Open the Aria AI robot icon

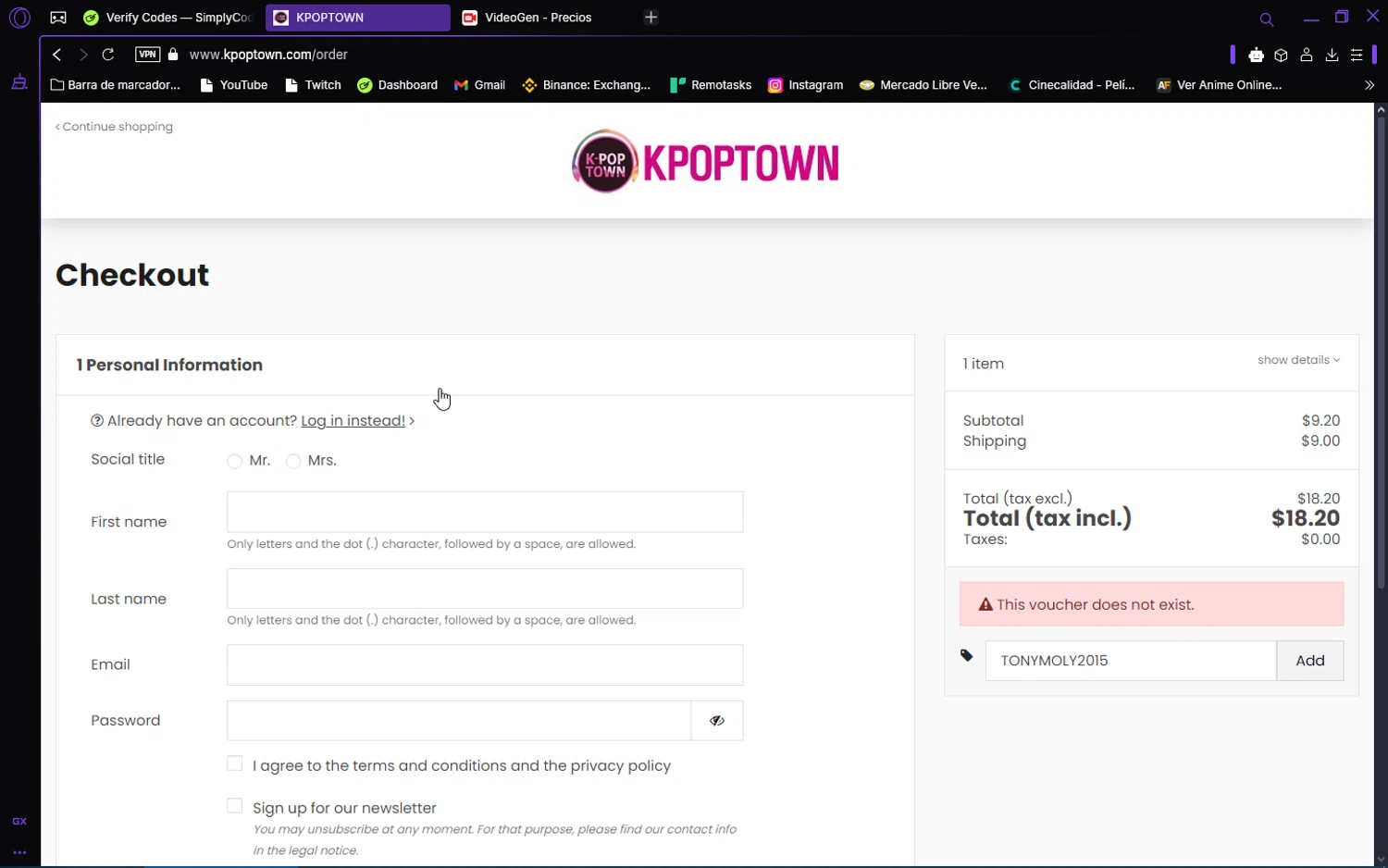click(1256, 56)
